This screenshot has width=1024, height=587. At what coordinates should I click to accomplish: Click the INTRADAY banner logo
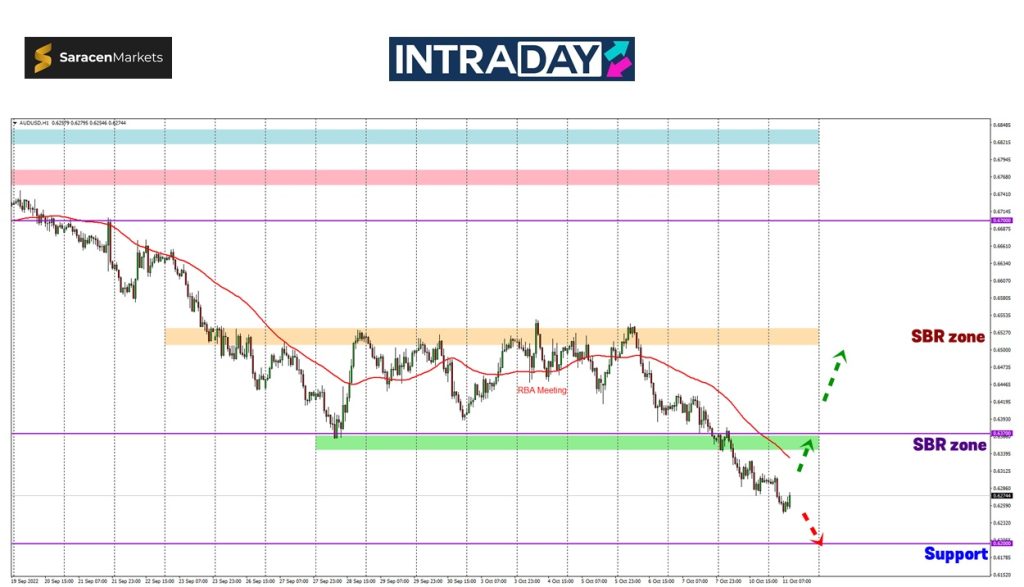(511, 59)
